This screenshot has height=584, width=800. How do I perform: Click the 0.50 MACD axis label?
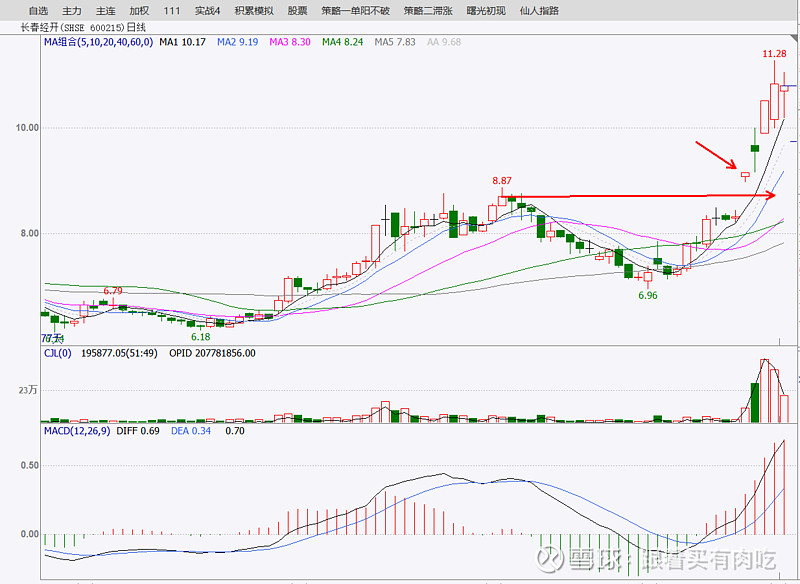pos(30,465)
